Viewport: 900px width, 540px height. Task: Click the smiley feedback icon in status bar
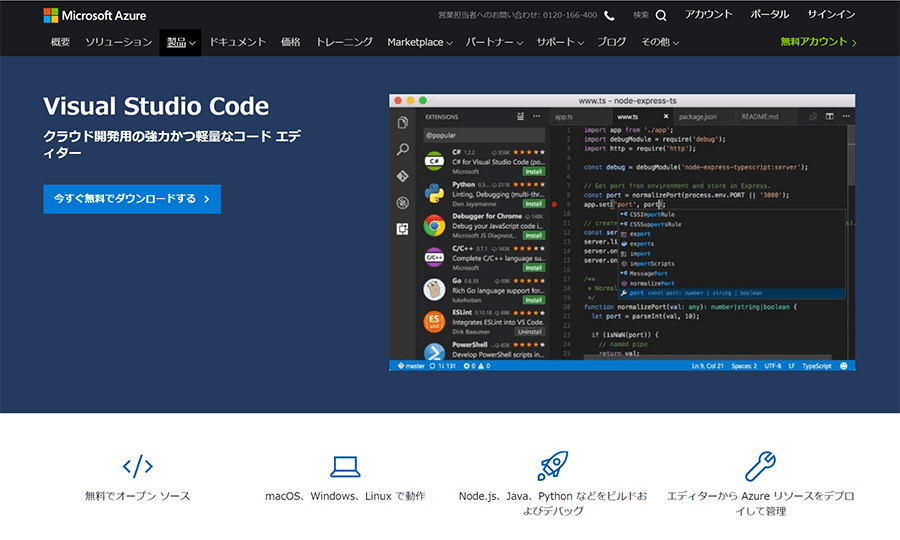point(844,366)
